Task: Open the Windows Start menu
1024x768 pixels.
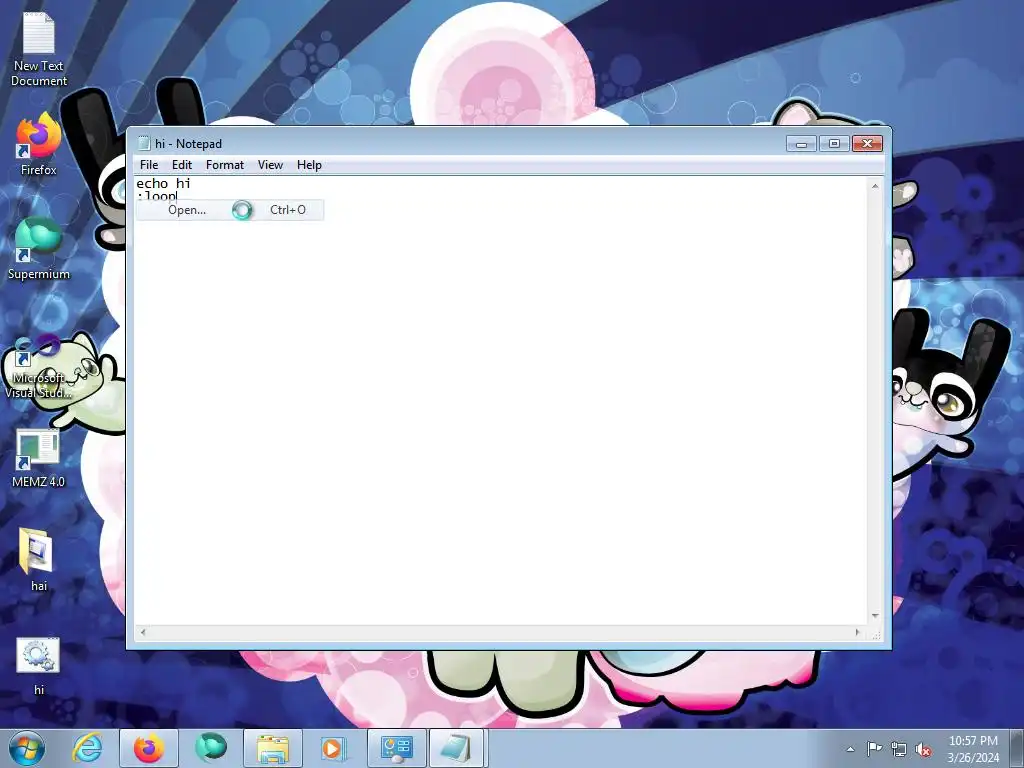Action: pos(27,748)
